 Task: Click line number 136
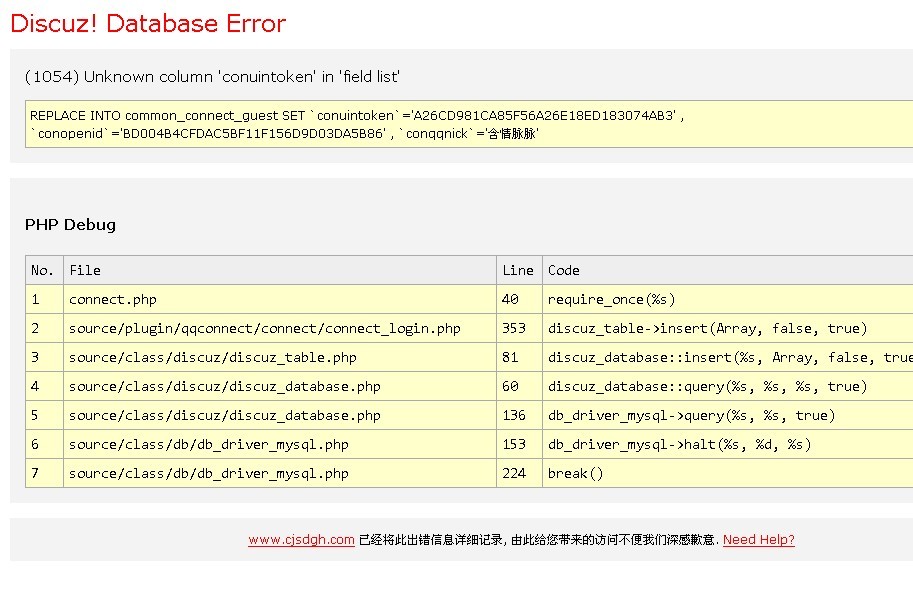pos(519,415)
